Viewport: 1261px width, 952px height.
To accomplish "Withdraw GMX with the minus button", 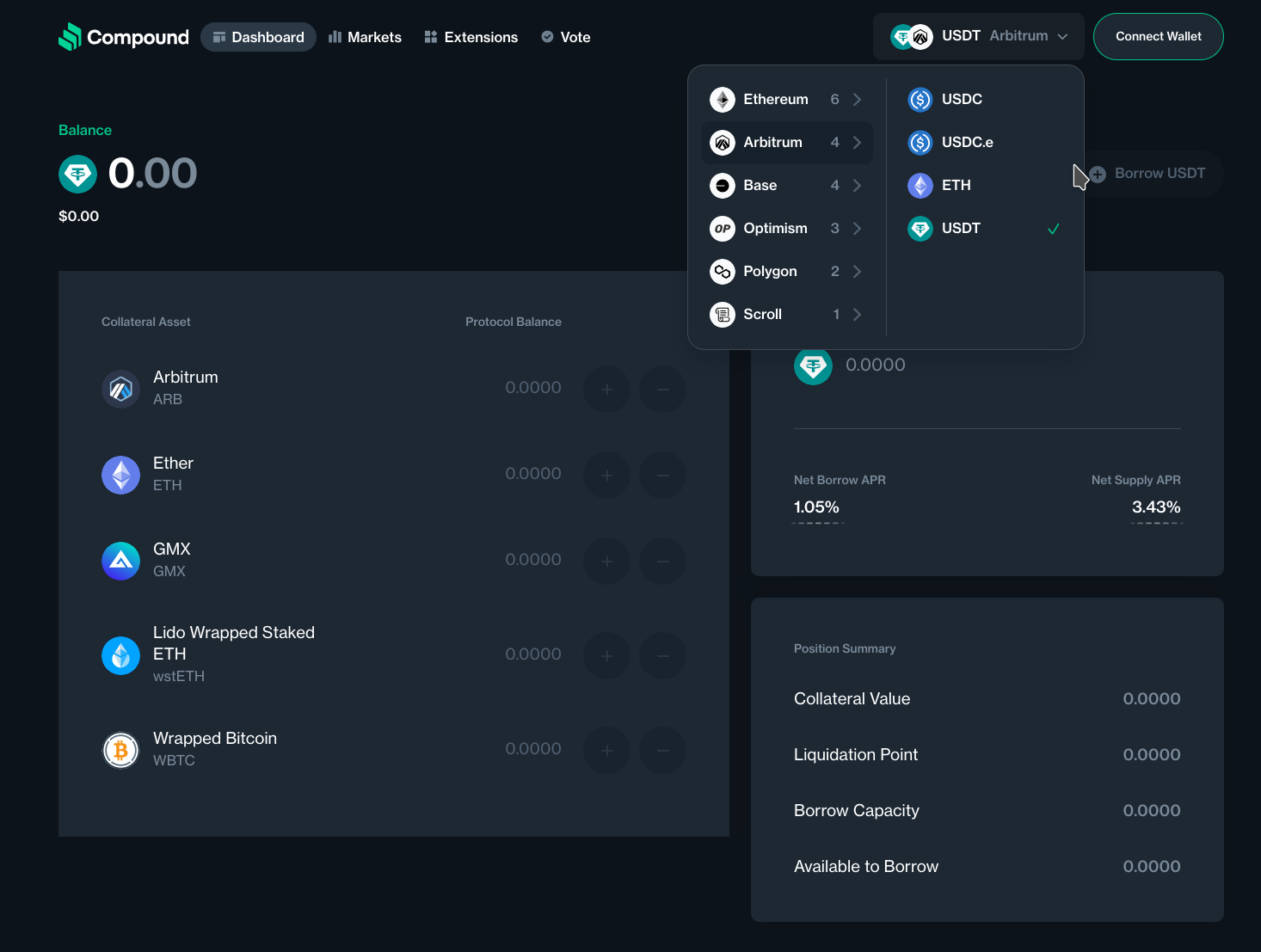I will click(x=663, y=561).
